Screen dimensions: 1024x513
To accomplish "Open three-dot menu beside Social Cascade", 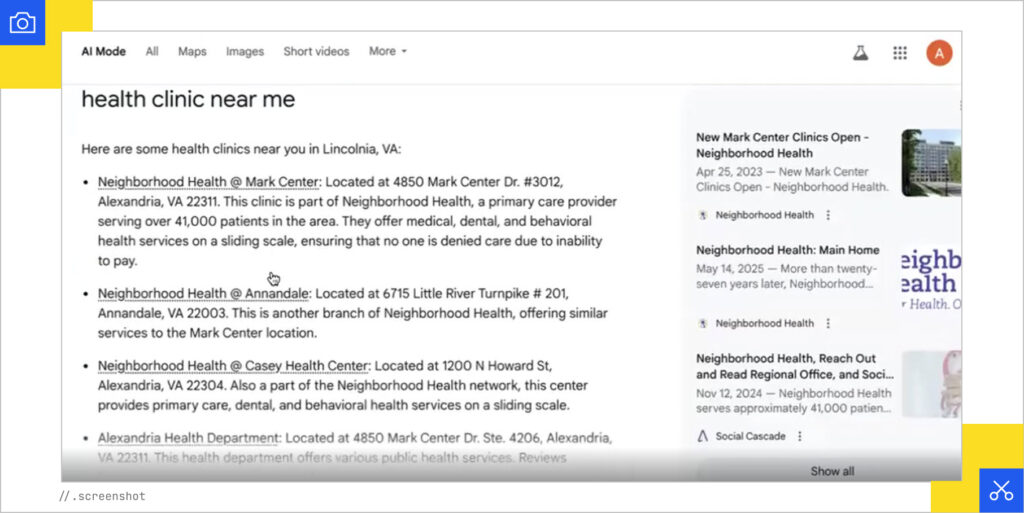I will point(799,436).
